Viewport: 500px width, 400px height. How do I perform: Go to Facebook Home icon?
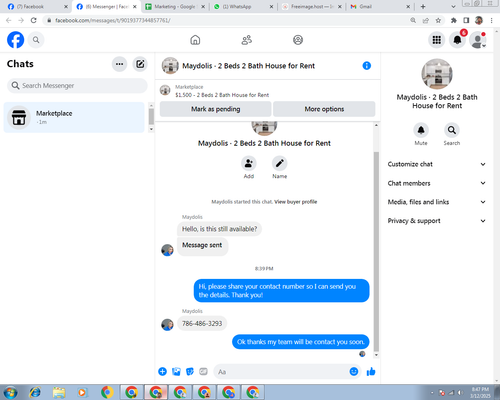195,40
